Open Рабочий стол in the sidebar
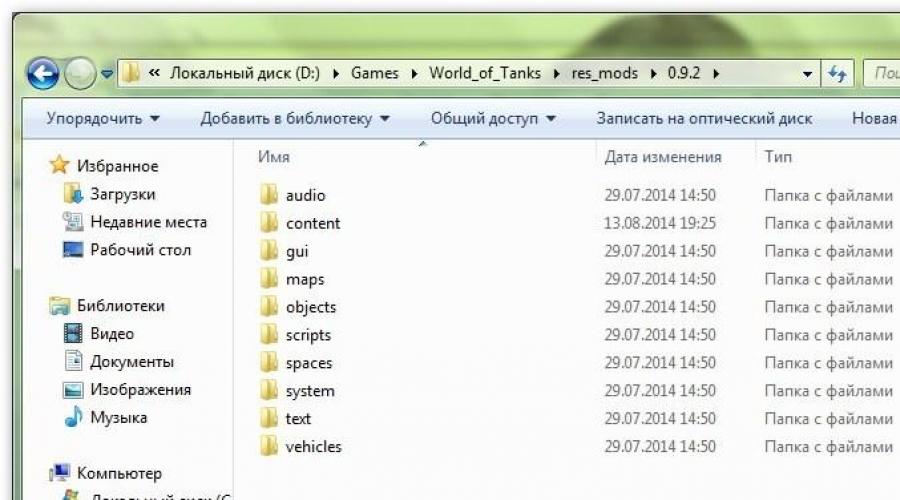This screenshot has width=900, height=500. point(141,250)
